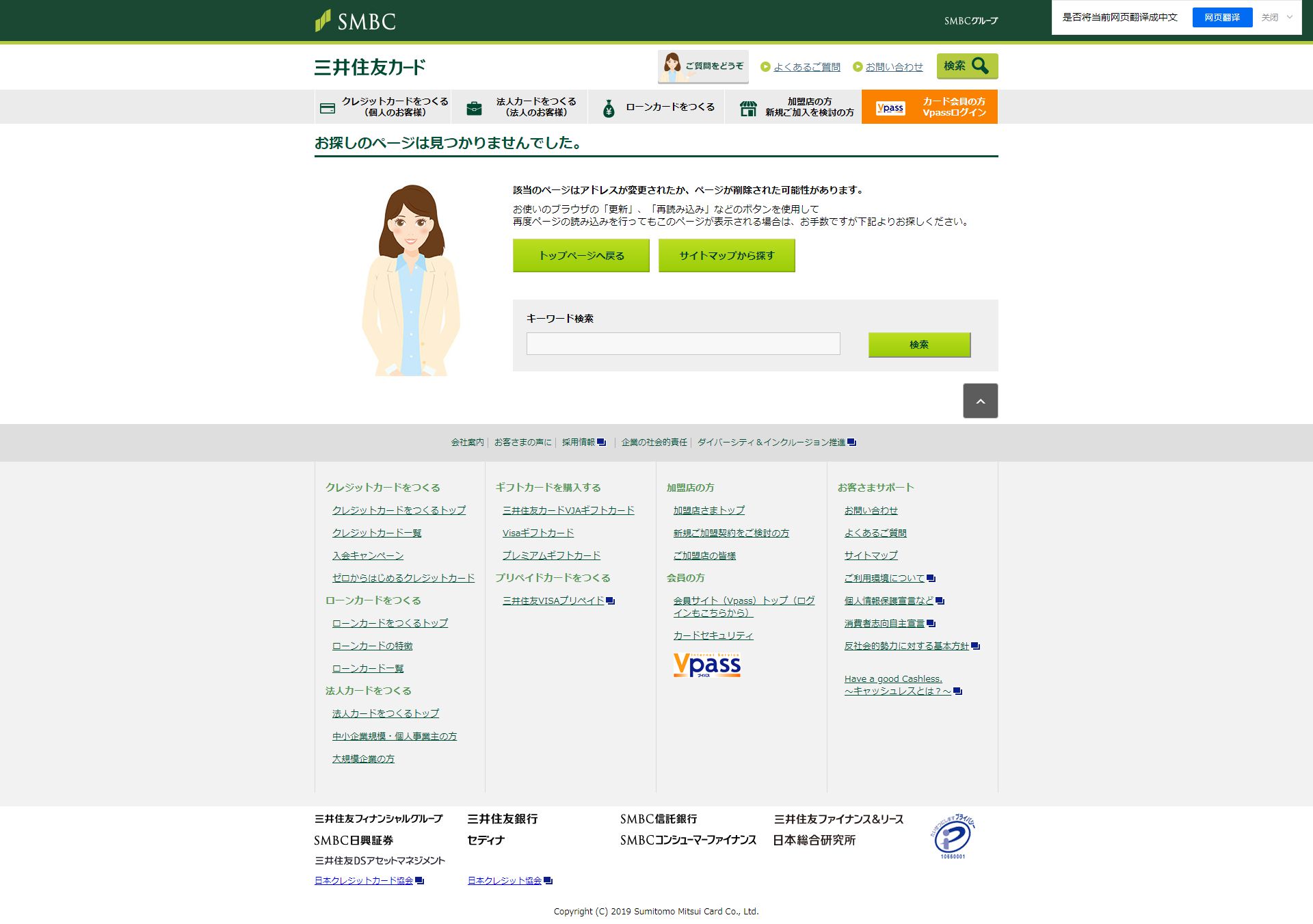Open 法人カードをつくるトップ link
This screenshot has width=1313, height=924.
tap(386, 713)
